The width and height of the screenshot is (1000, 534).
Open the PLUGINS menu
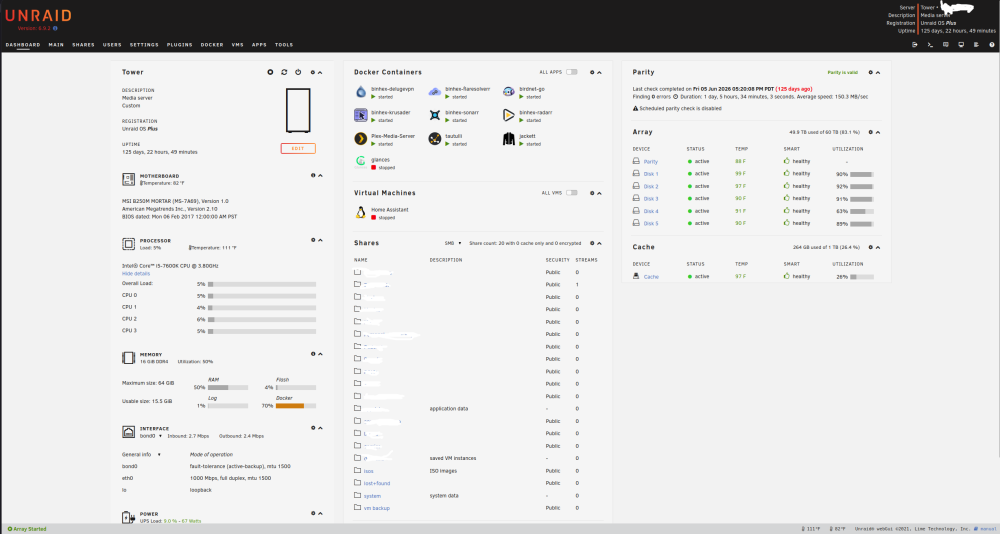tap(180, 45)
